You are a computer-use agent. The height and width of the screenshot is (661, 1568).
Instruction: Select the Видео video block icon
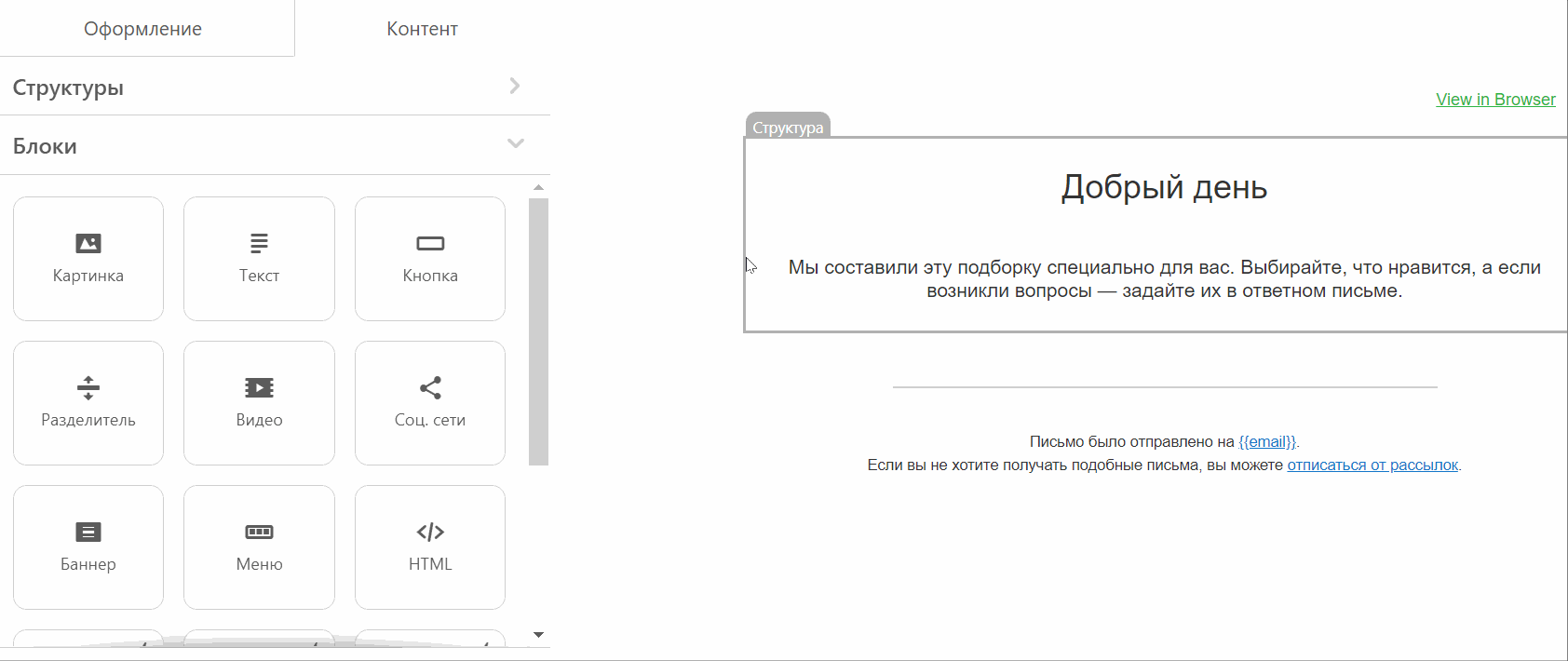(x=259, y=388)
